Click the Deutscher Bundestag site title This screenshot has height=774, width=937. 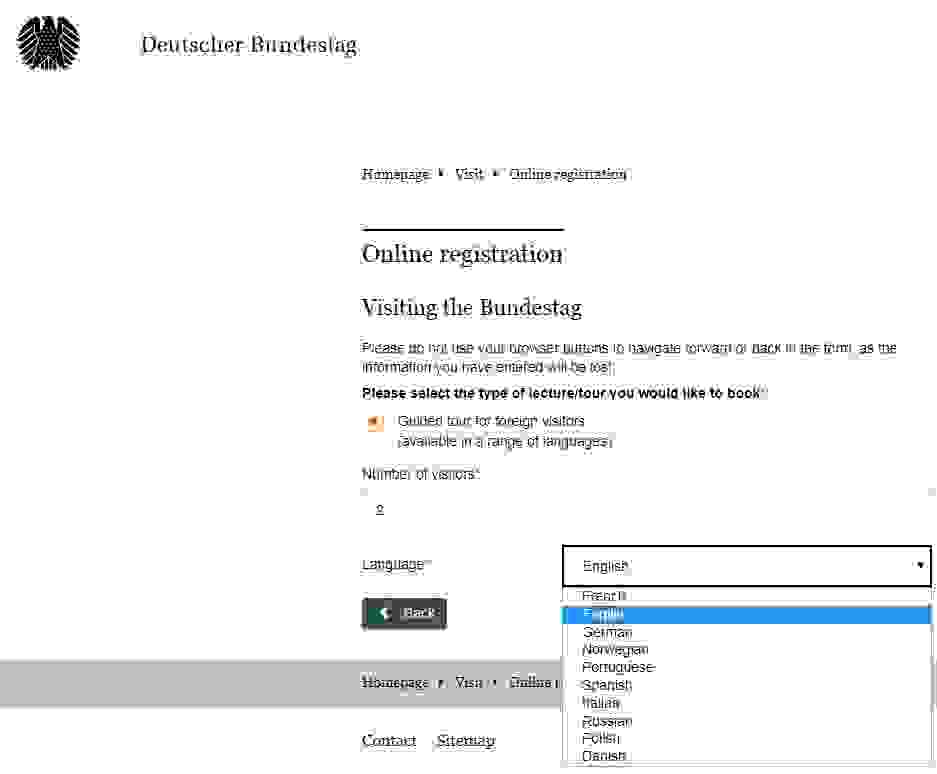pos(248,46)
